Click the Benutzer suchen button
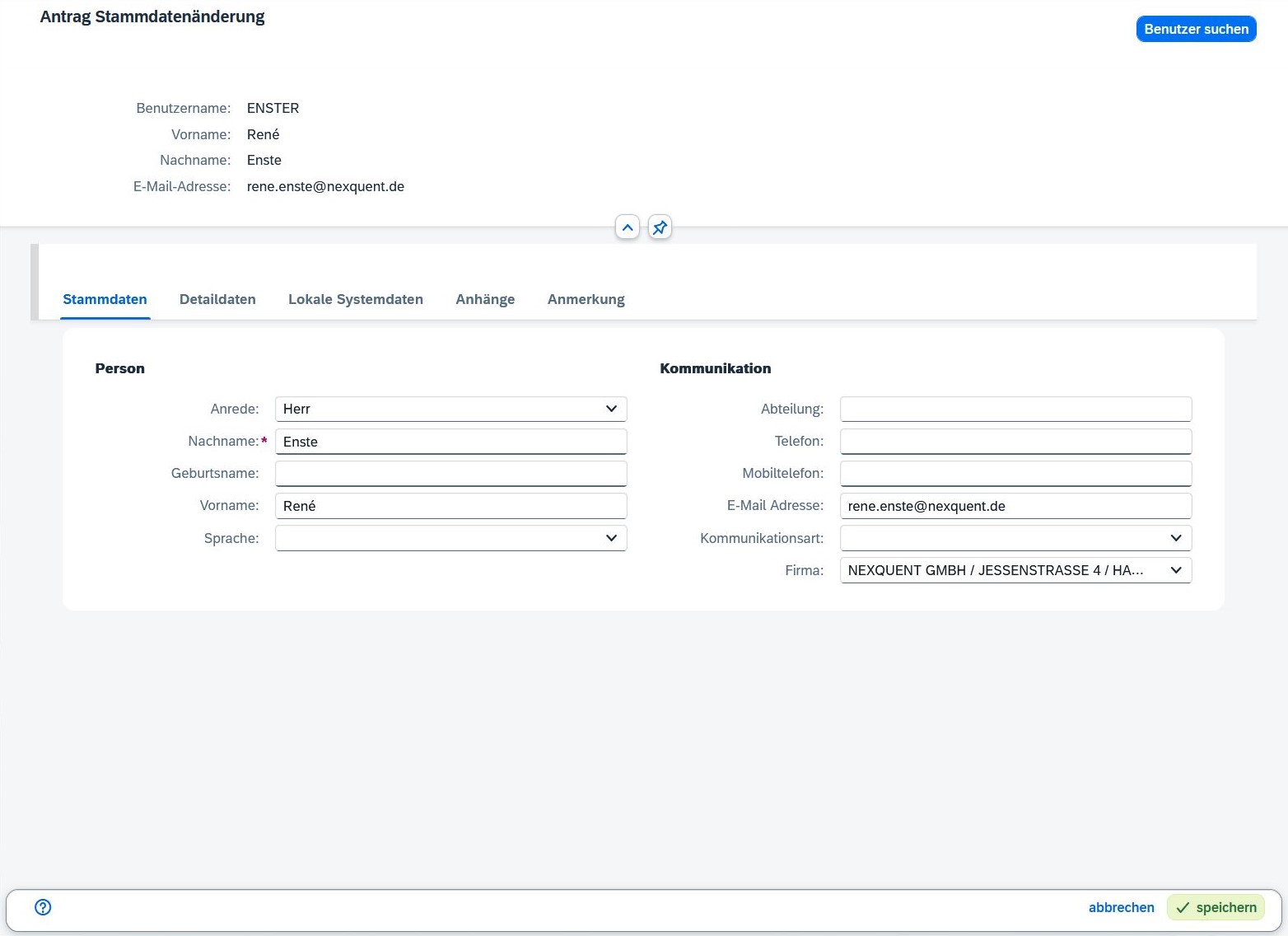This screenshot has width=1288, height=936. 1196,29
